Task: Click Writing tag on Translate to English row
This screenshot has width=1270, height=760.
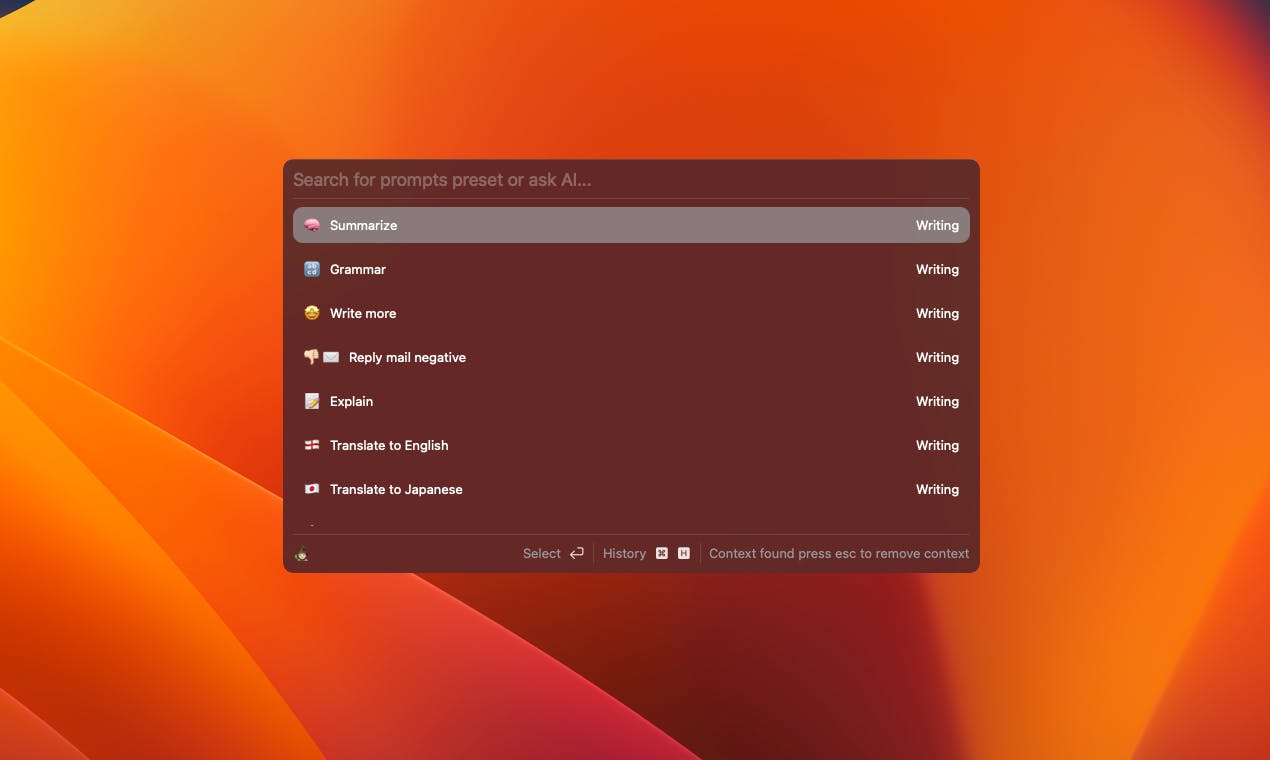Action: 937,445
